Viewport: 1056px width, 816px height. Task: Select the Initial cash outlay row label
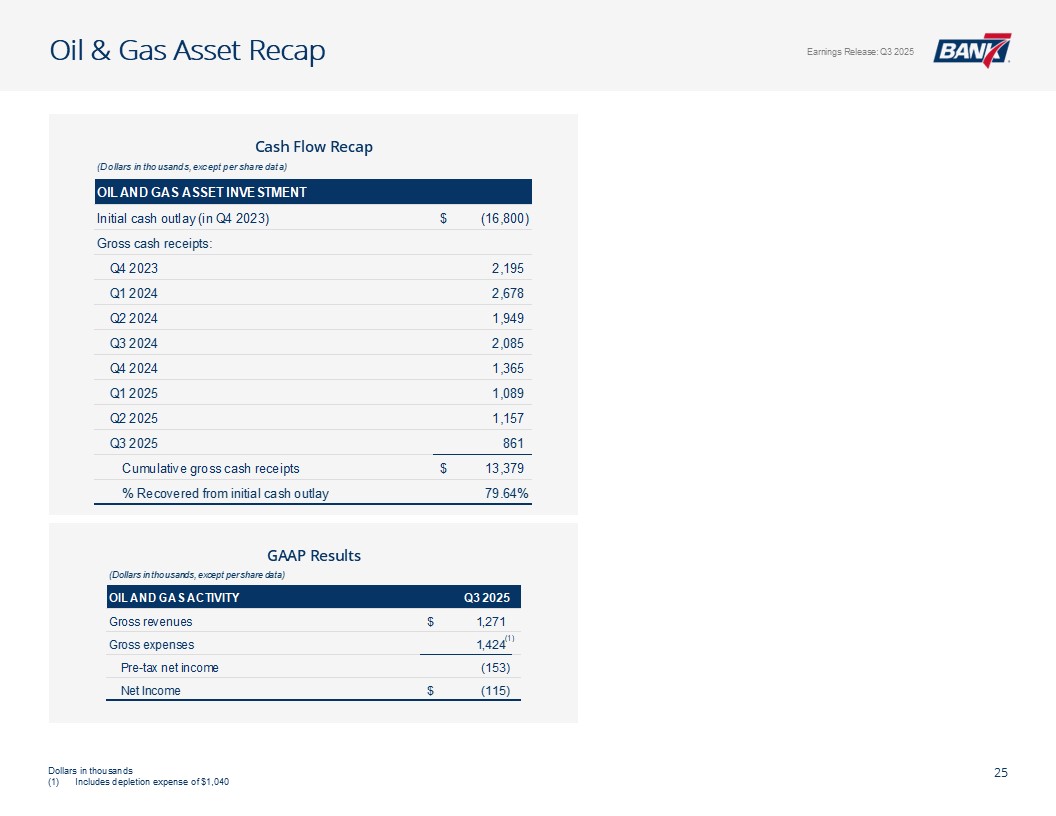tap(183, 218)
